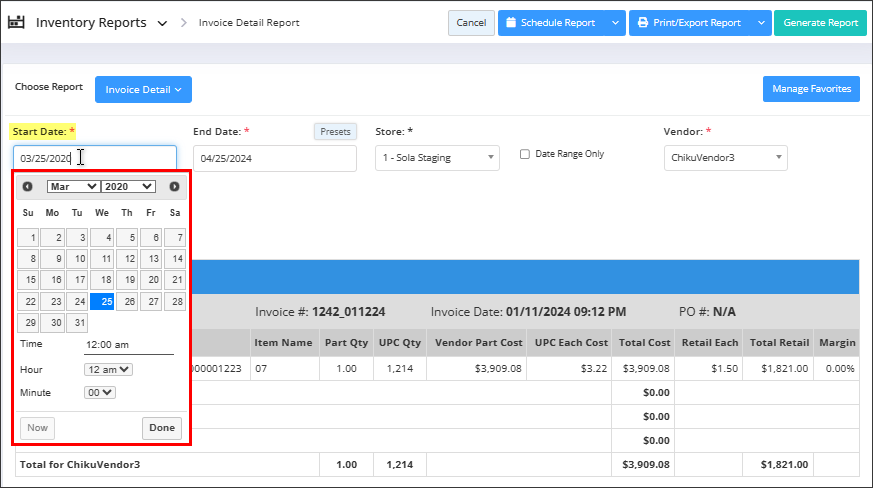Click the Generate Report button

tap(820, 23)
